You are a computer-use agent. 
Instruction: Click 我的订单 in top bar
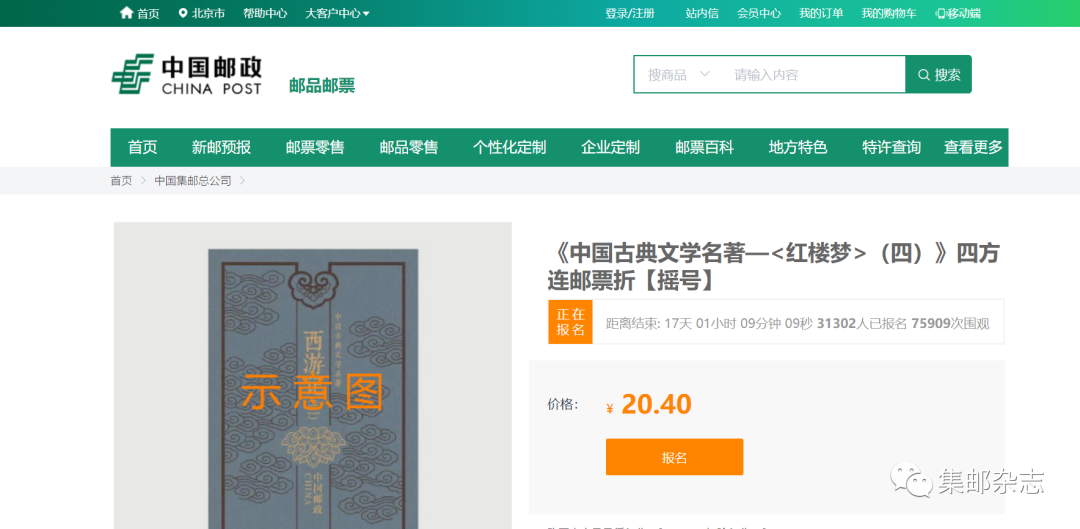coord(821,13)
